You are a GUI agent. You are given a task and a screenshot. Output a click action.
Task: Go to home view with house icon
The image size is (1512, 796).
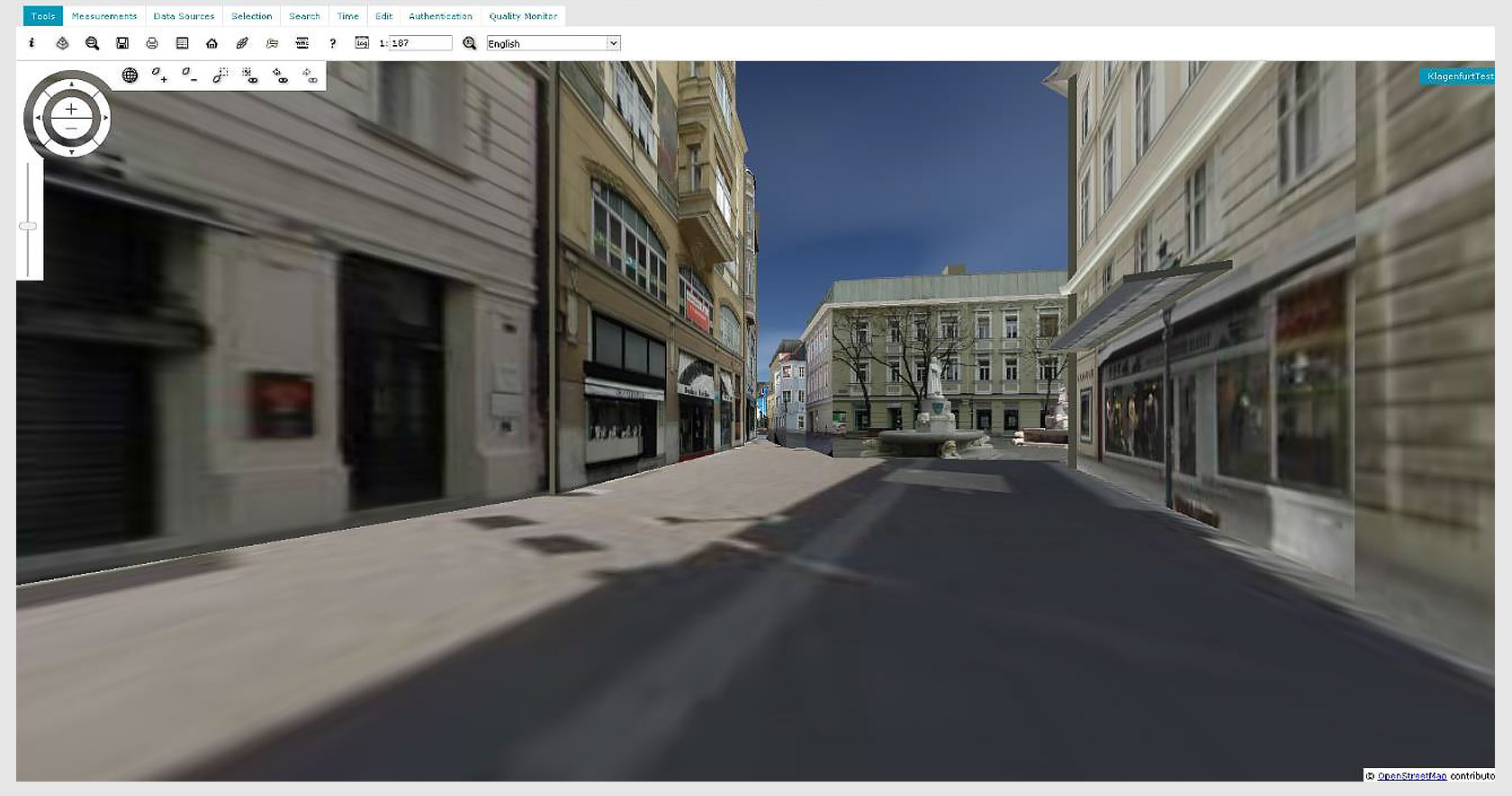point(211,43)
